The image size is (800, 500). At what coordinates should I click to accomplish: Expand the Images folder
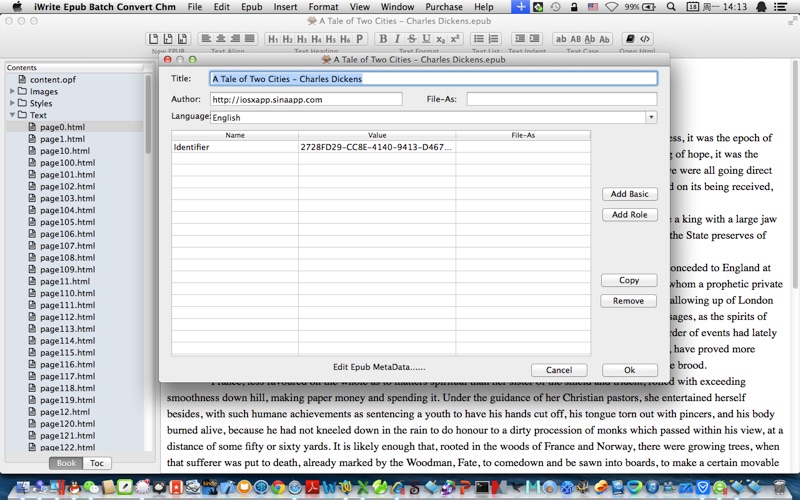[x=12, y=91]
